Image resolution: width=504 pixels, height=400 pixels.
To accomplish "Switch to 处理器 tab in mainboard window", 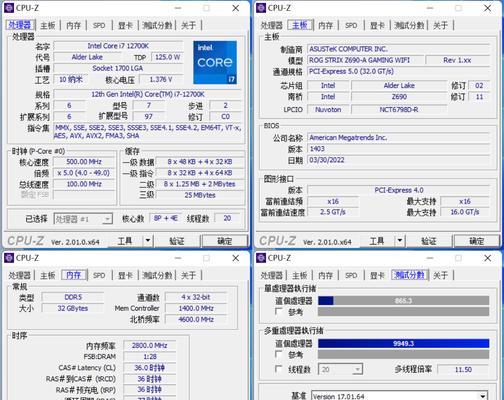I will (272, 25).
